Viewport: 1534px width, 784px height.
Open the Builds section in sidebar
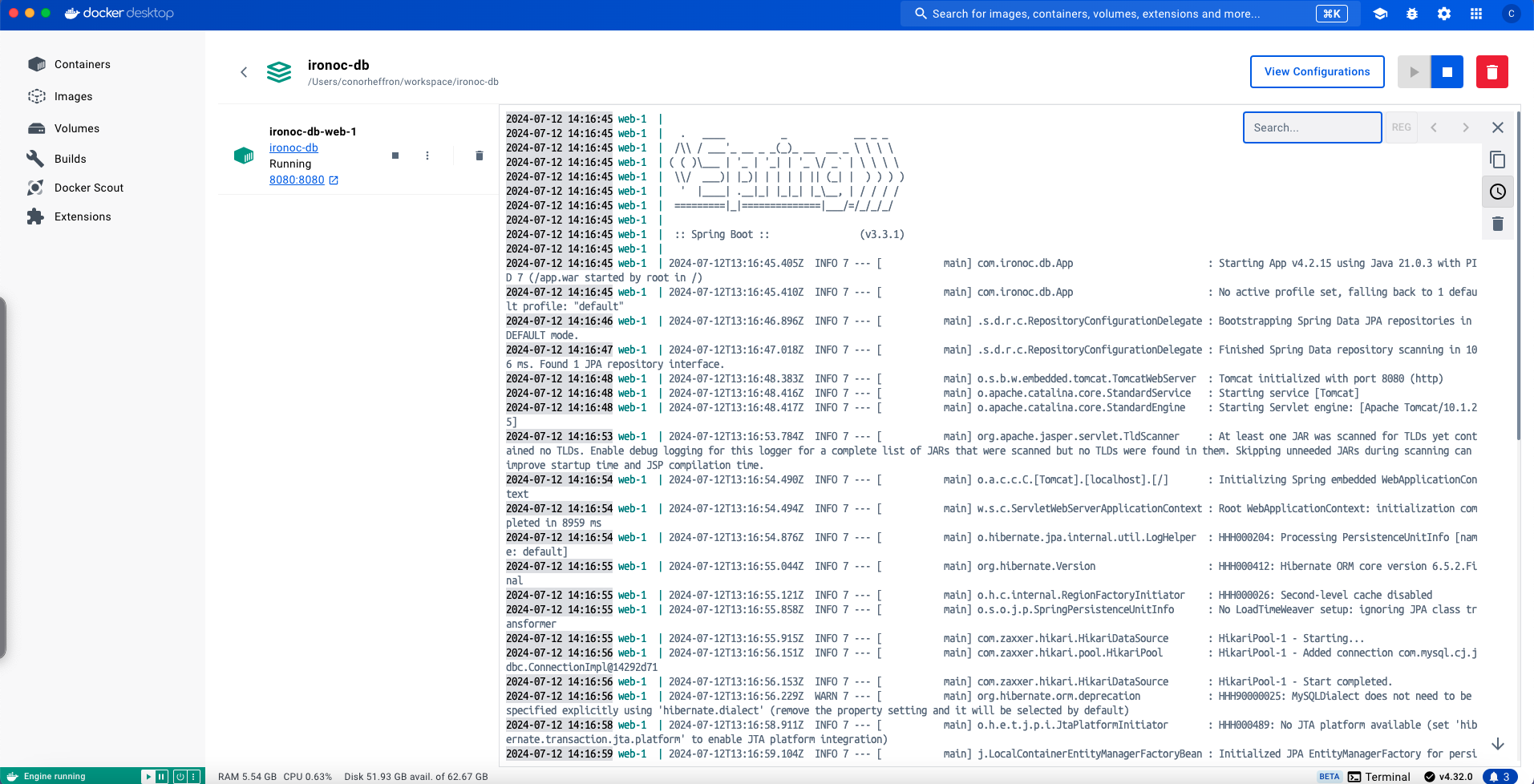[x=57, y=159]
